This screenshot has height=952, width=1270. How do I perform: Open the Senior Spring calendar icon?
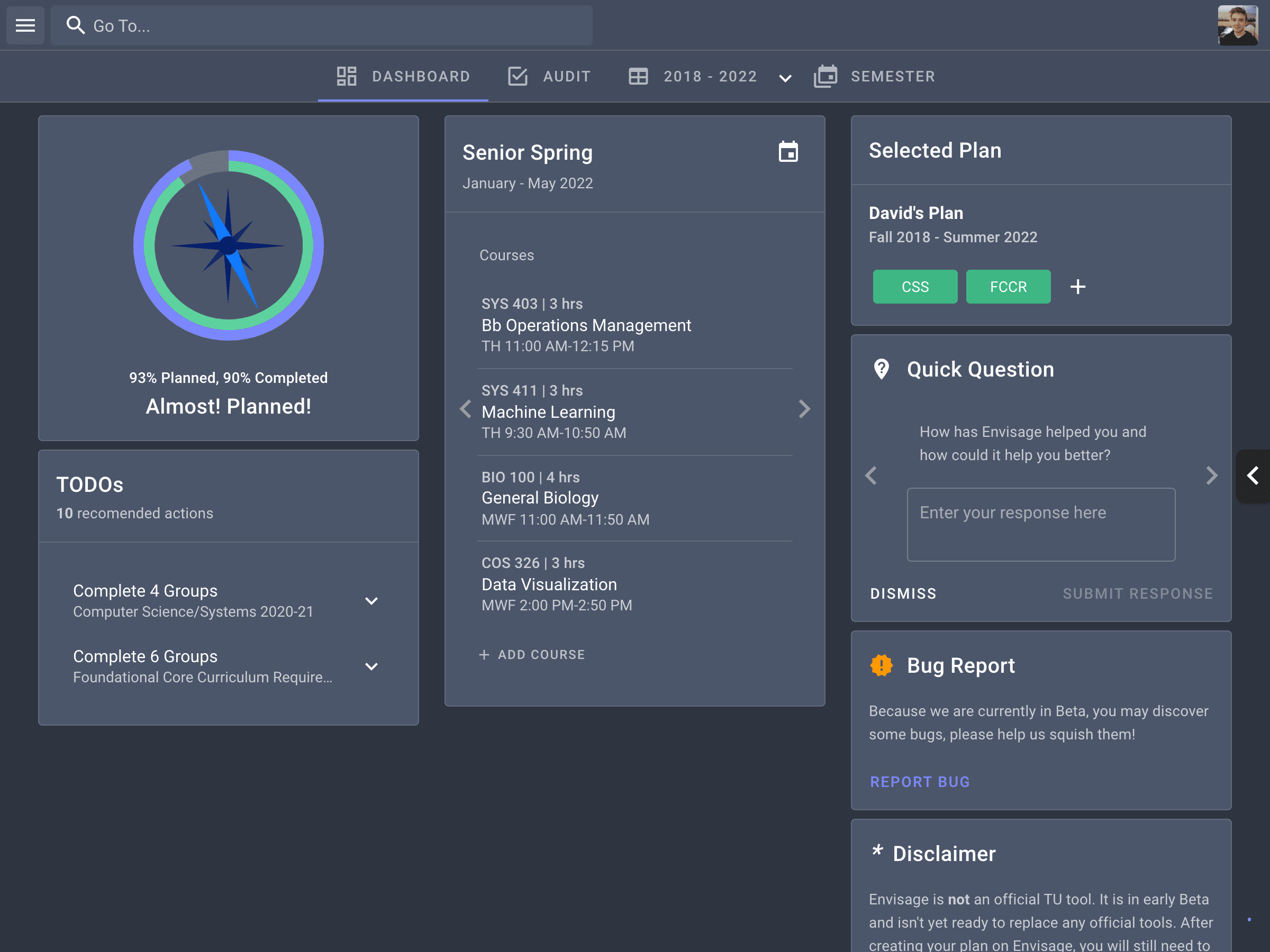click(x=788, y=152)
